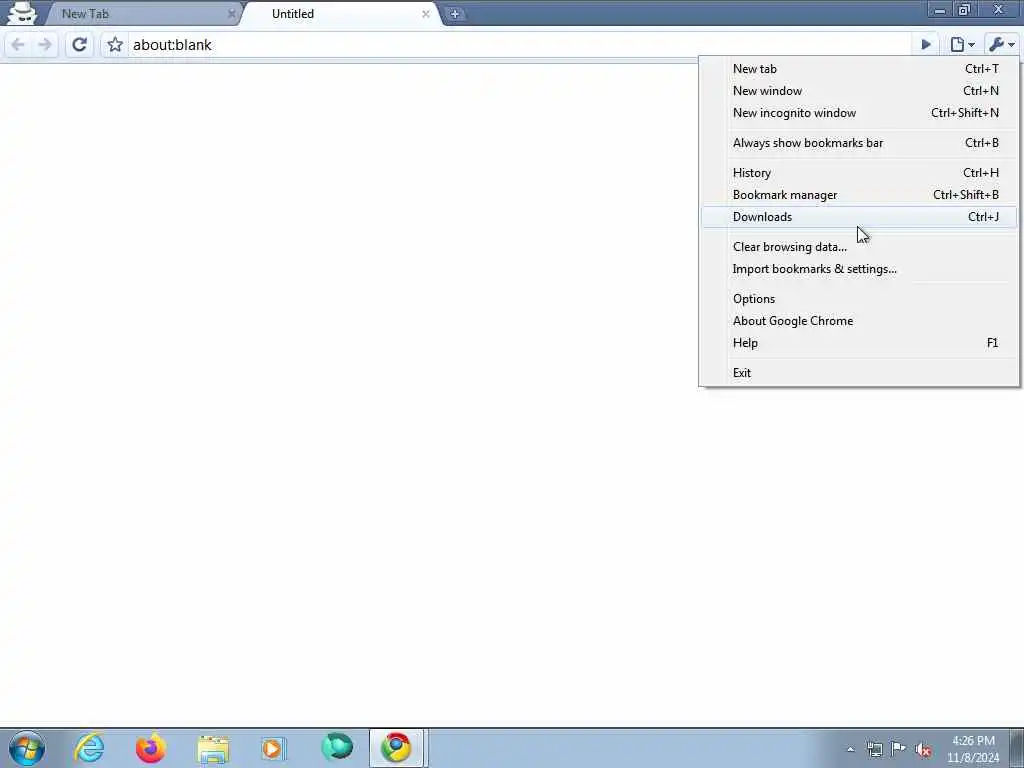Choose Exit to quit Chrome
The height and width of the screenshot is (768, 1024).
click(859, 373)
